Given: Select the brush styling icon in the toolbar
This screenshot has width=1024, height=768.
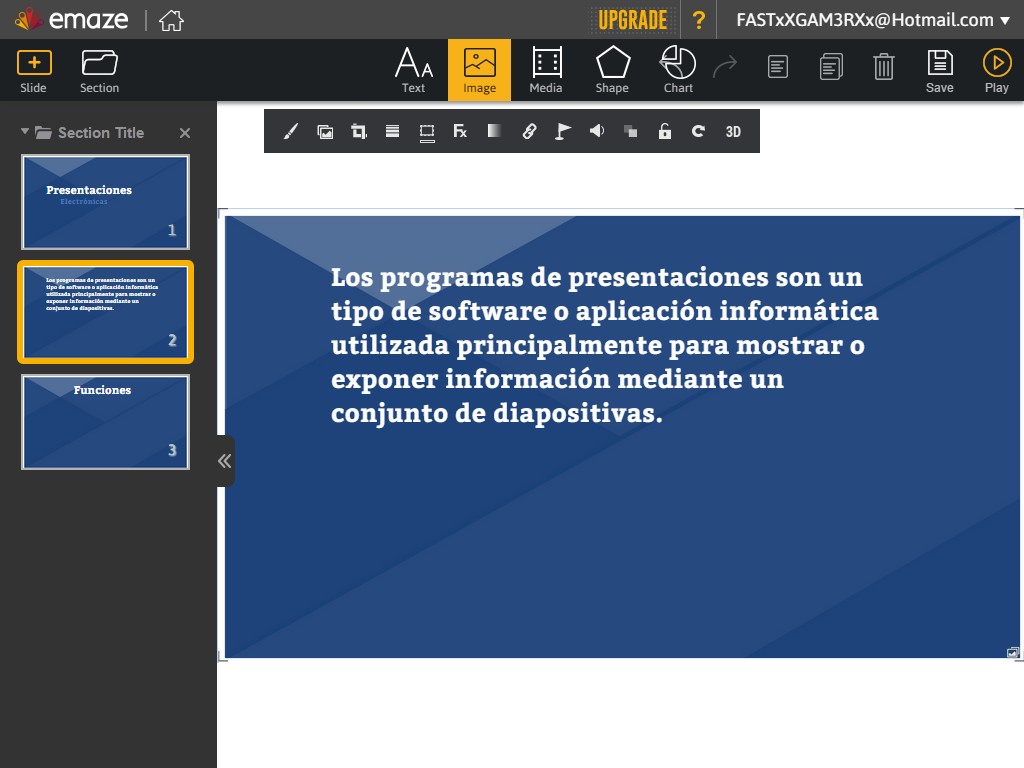Looking at the screenshot, I should [x=291, y=130].
